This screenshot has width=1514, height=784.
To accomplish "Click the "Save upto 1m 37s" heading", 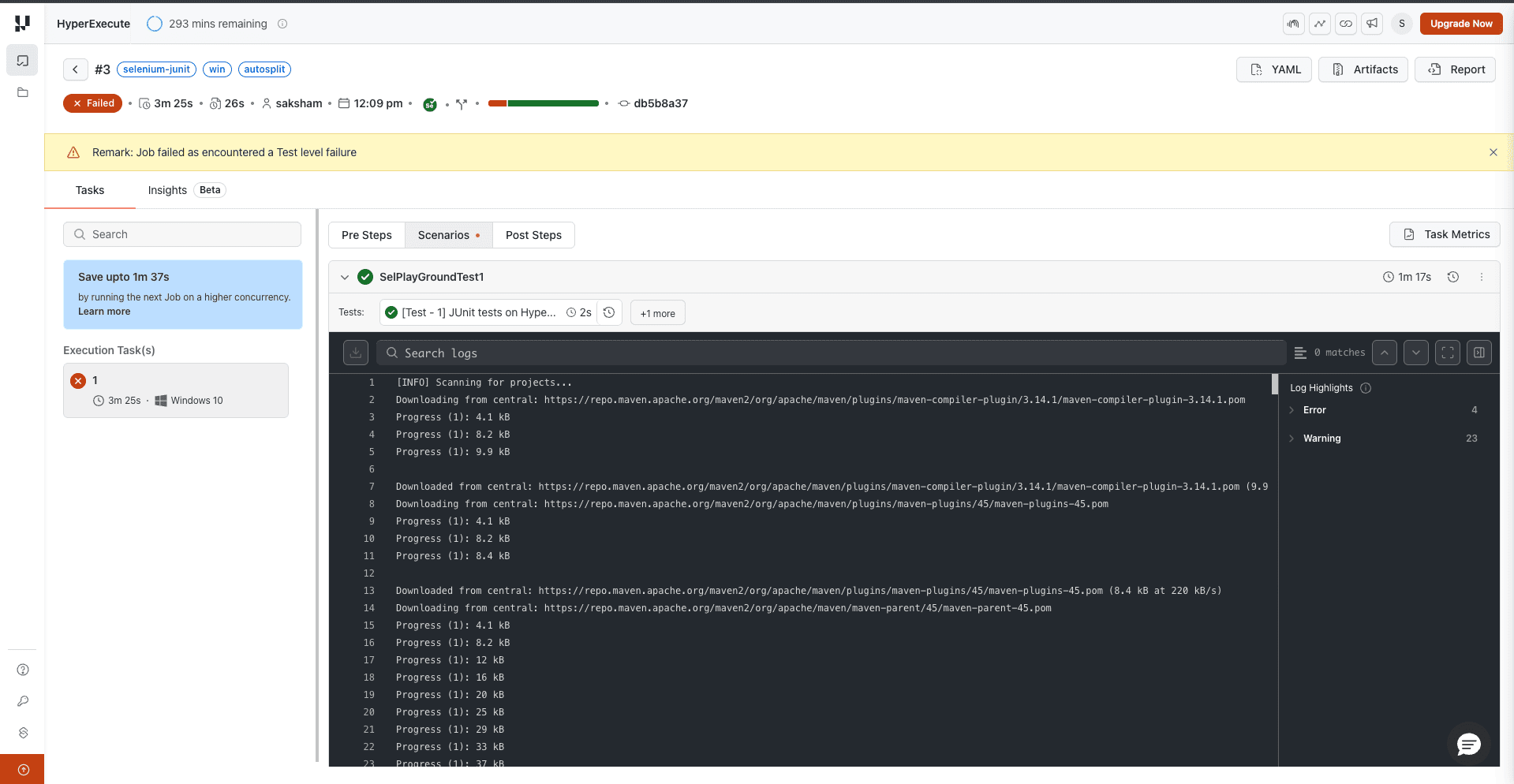I will (x=124, y=277).
